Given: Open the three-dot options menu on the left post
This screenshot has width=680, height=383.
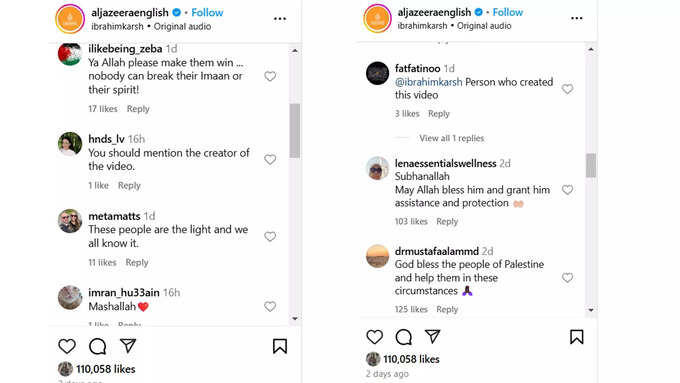Looking at the screenshot, I should [280, 19].
